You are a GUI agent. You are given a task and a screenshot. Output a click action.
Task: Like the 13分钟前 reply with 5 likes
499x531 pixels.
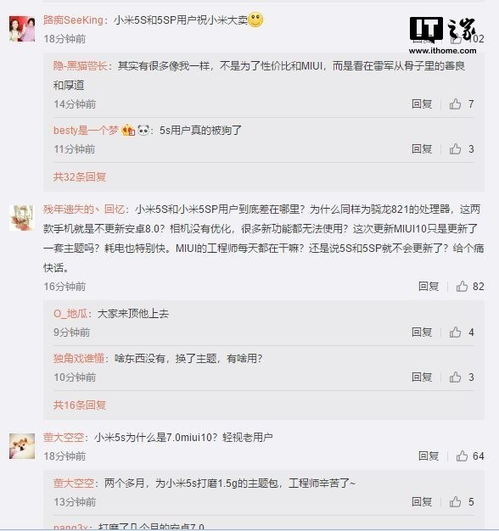(x=455, y=502)
